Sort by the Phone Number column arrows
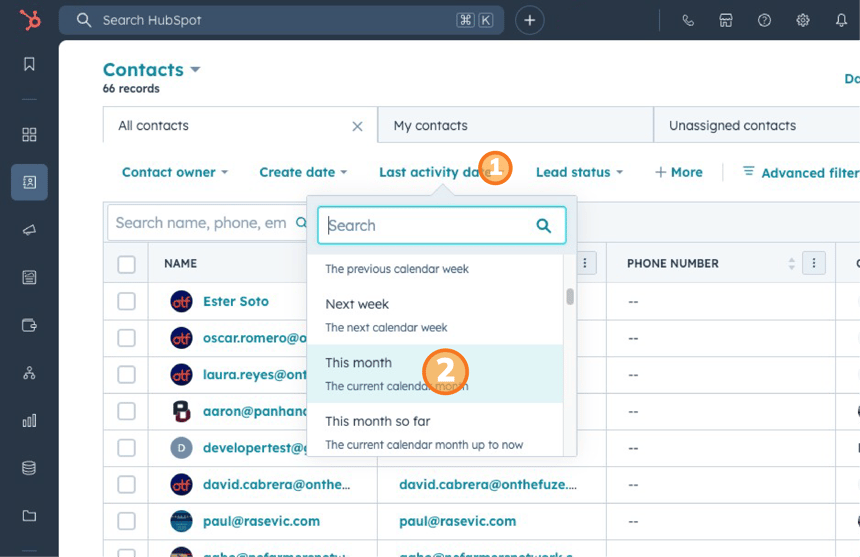This screenshot has height=557, width=860. point(791,263)
